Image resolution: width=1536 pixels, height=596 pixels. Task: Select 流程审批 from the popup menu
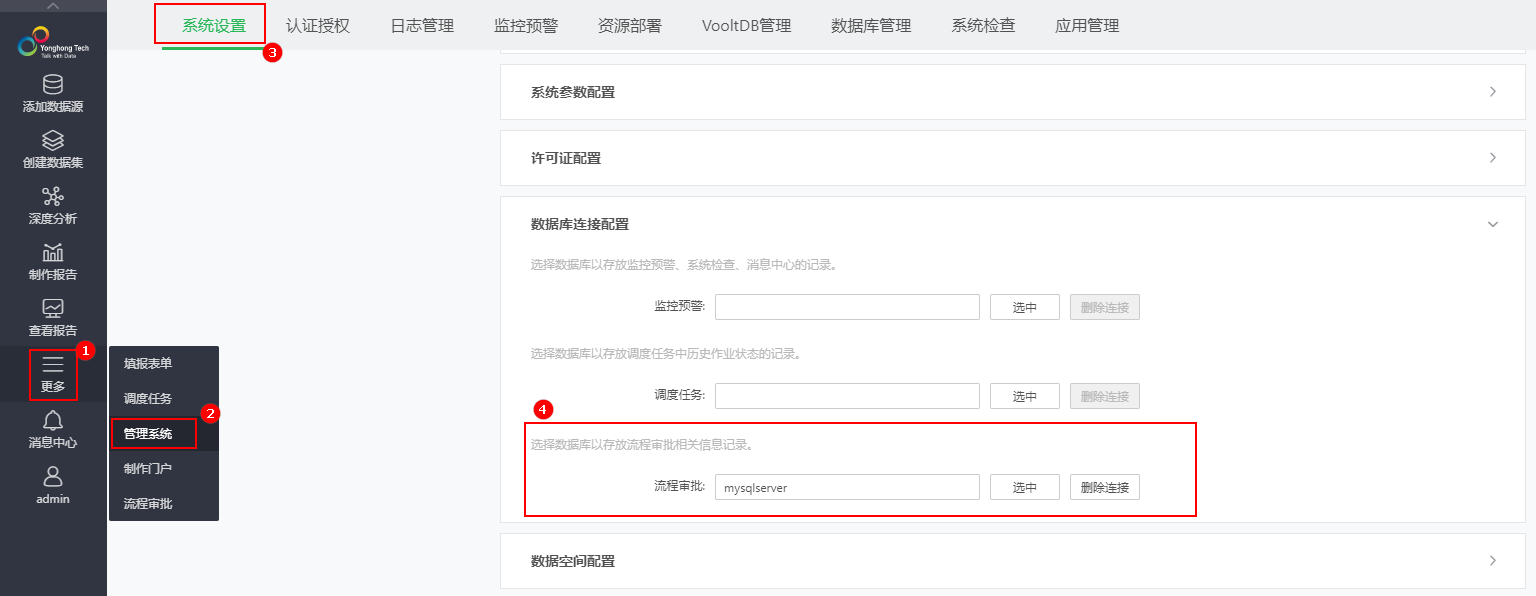tap(147, 503)
